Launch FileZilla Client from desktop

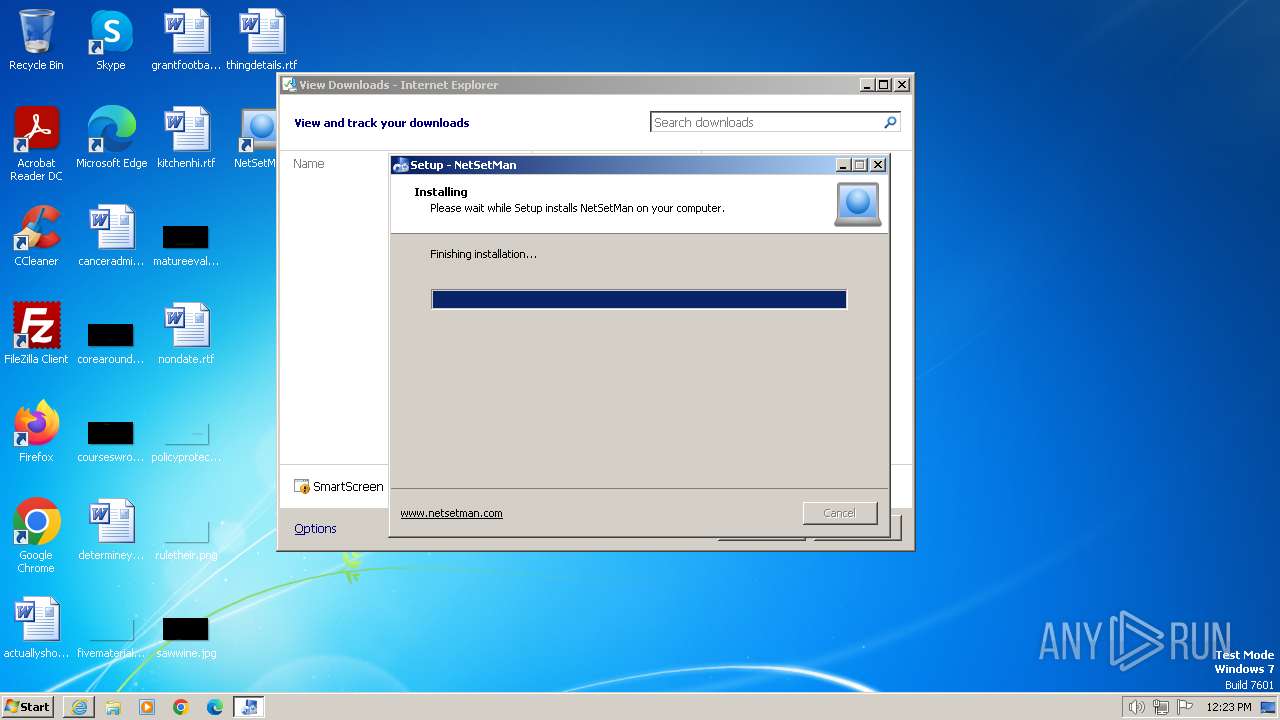point(36,334)
